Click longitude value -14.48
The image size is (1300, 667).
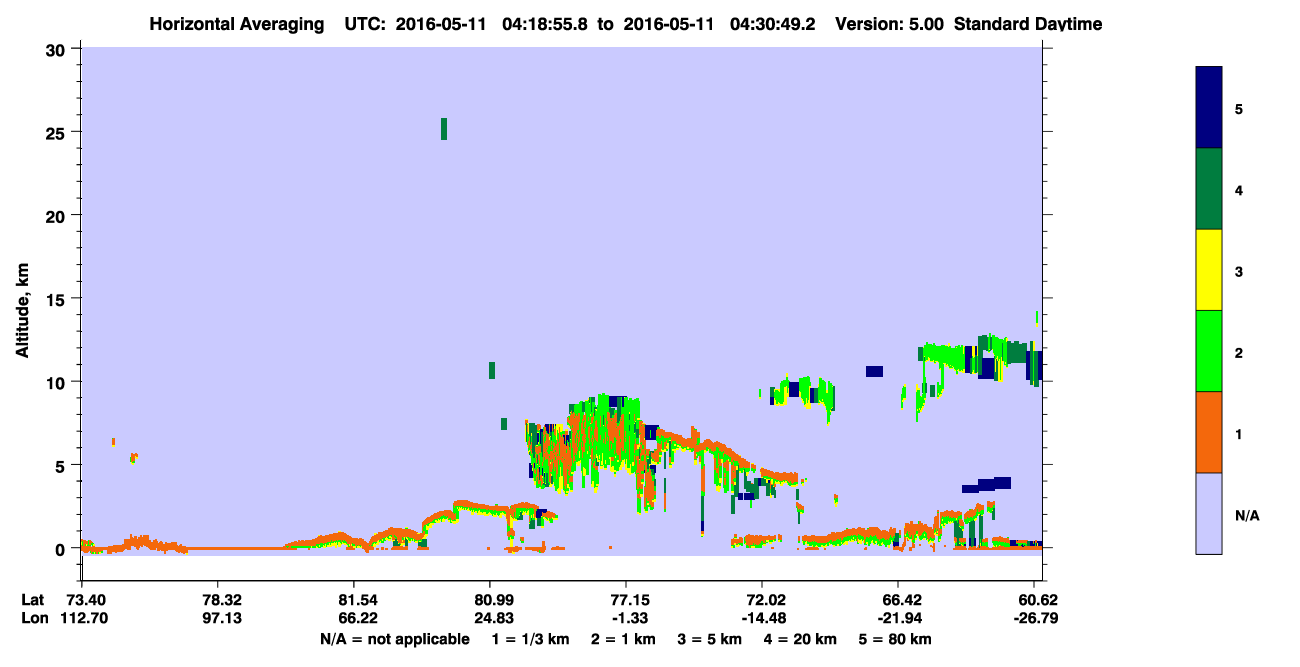[x=762, y=618]
